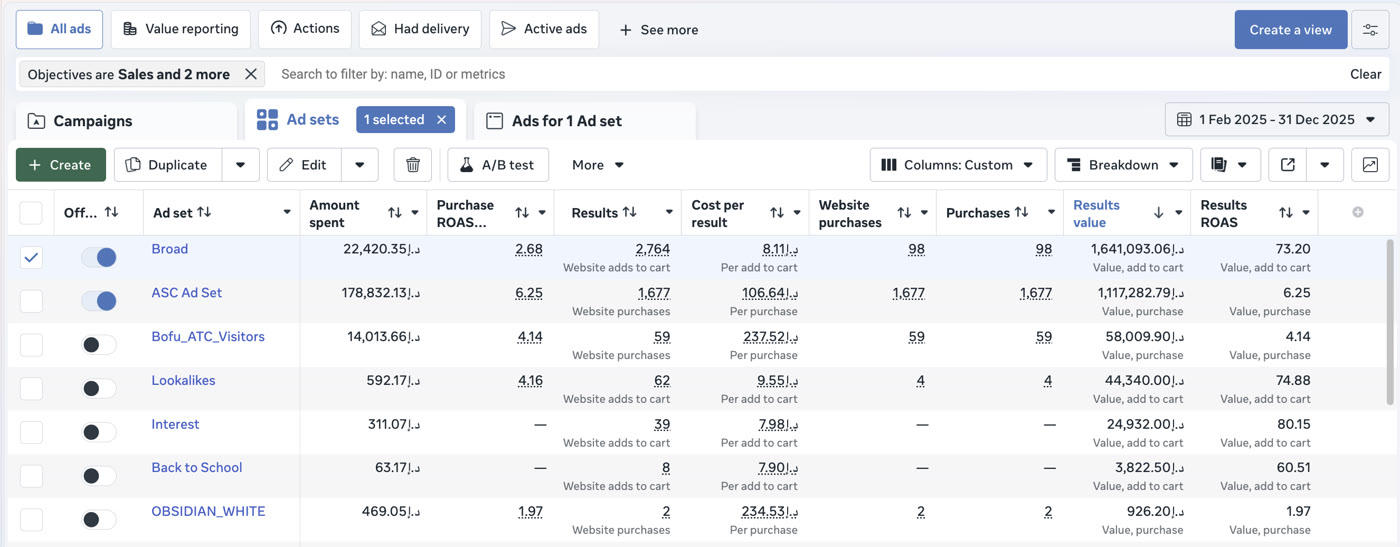Click the Create a view button
Viewport: 1400px width, 547px height.
[x=1291, y=30]
